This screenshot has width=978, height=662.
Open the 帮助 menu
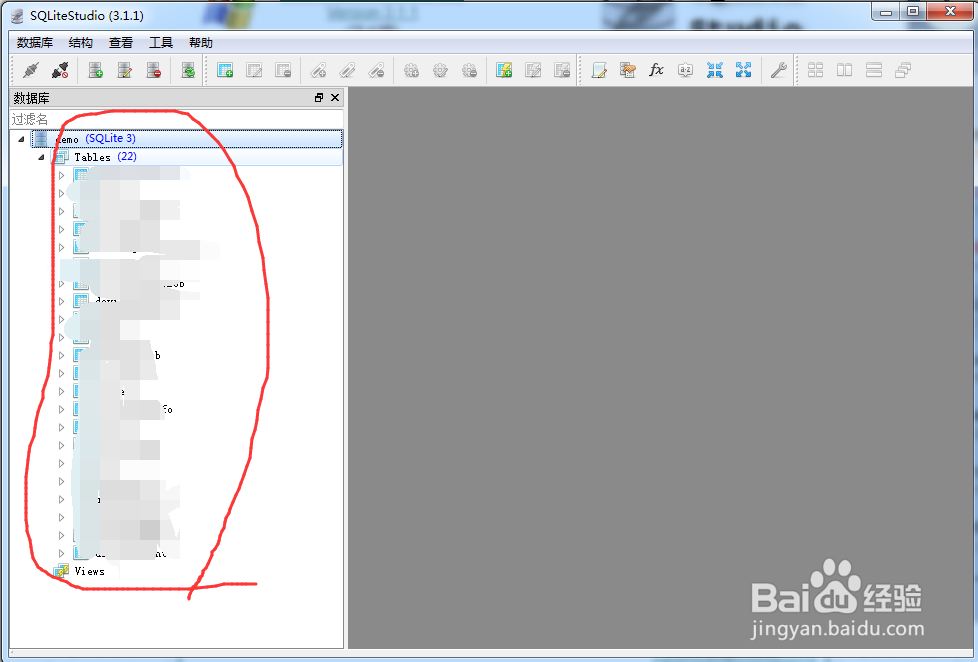pyautogui.click(x=201, y=42)
